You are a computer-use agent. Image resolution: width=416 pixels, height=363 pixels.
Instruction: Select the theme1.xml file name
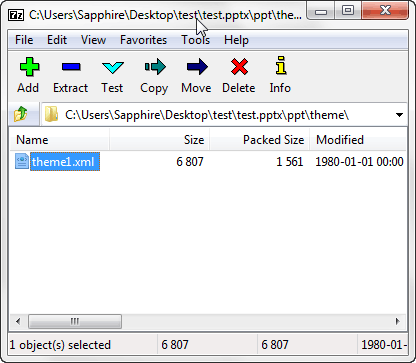pos(65,162)
